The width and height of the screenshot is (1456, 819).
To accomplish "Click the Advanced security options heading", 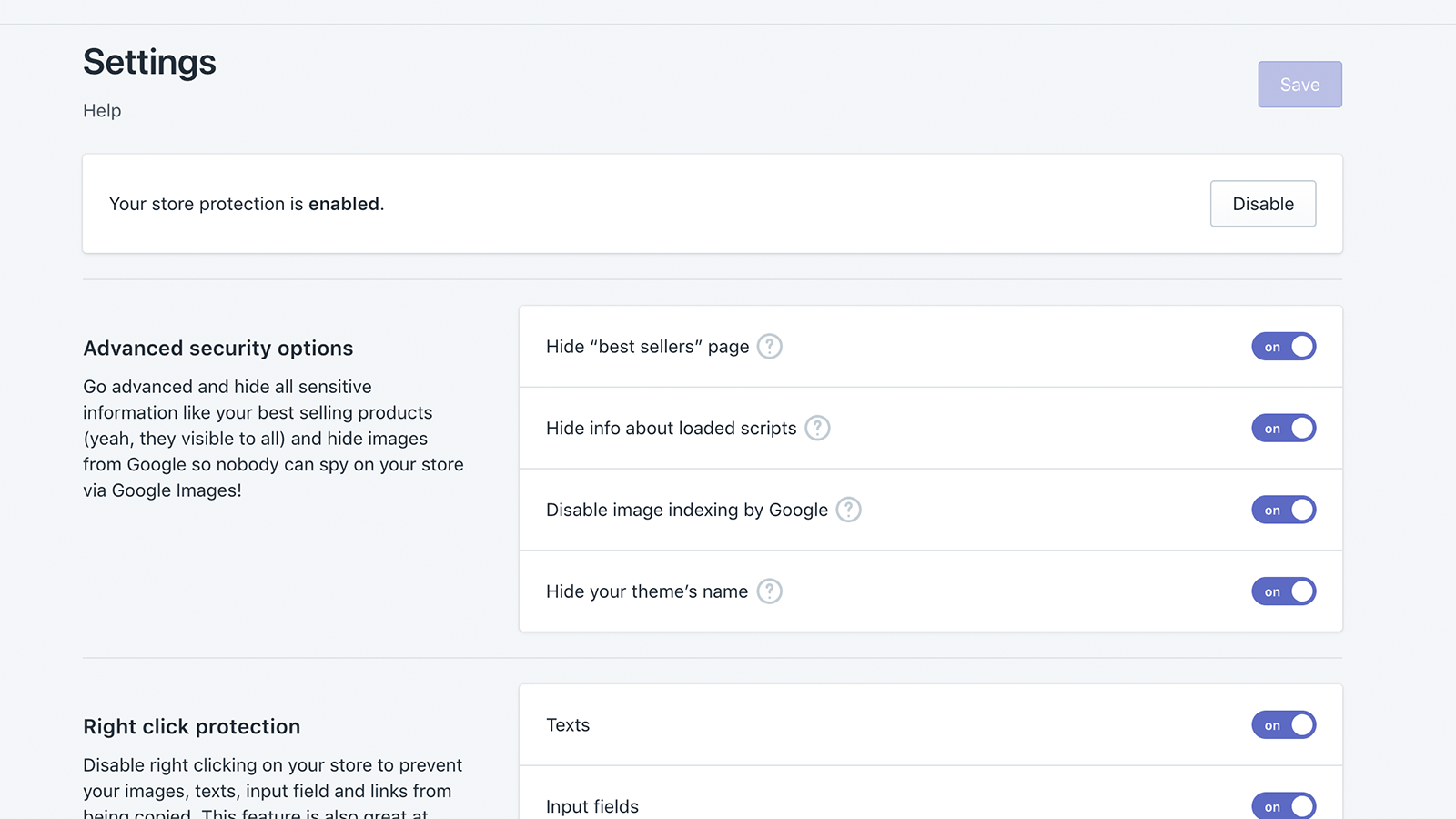I will click(x=217, y=349).
